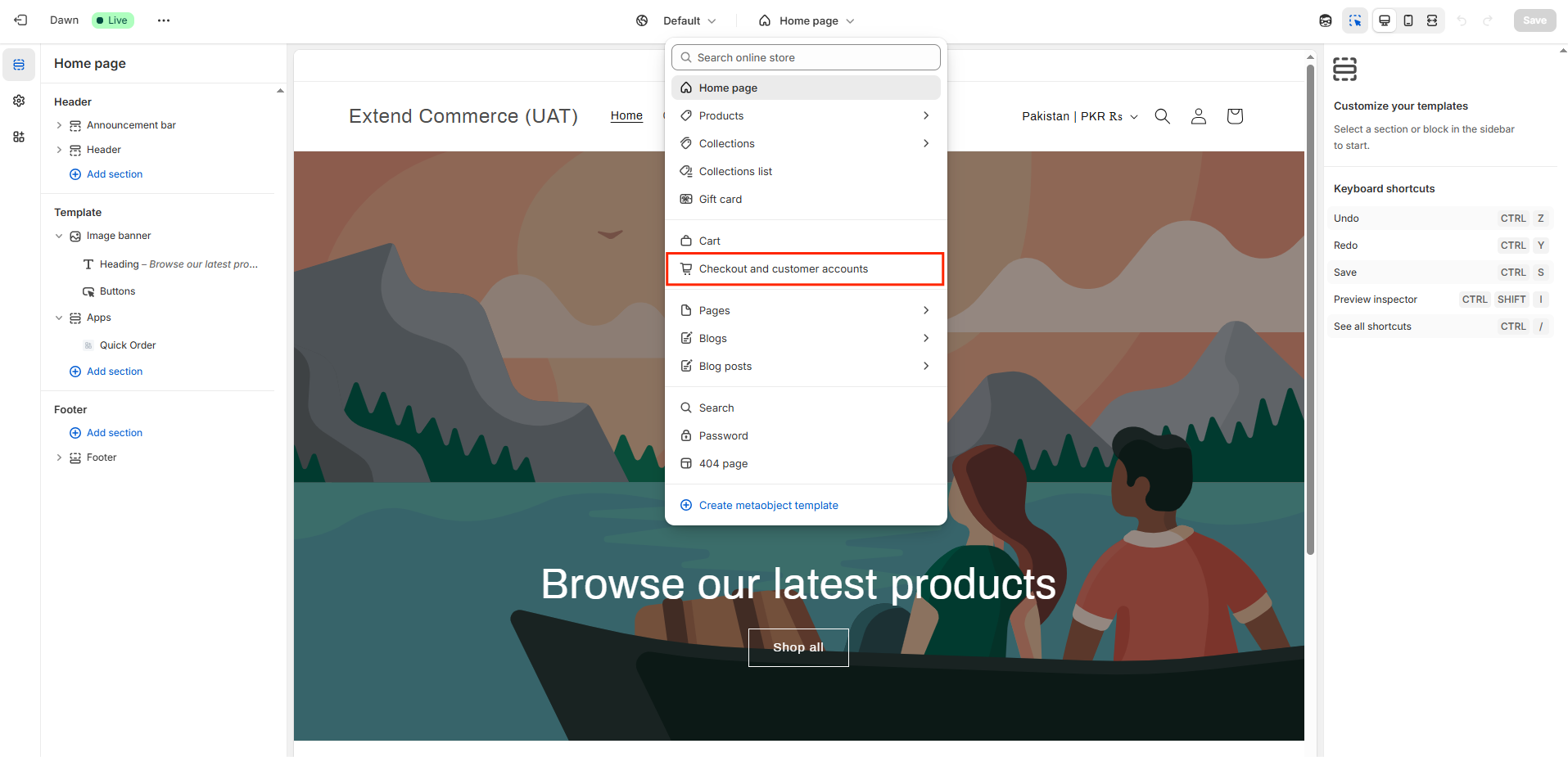Click Create metaobject template link

tap(768, 505)
